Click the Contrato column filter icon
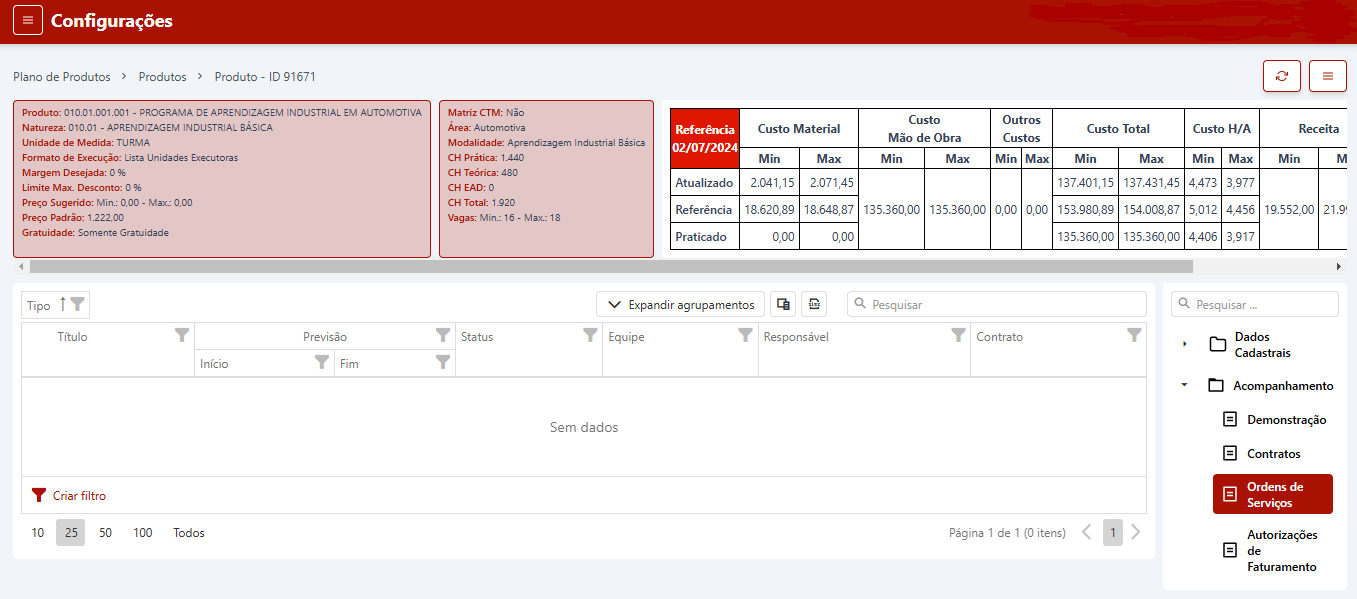Screen dimensions: 1357x599 [1134, 336]
